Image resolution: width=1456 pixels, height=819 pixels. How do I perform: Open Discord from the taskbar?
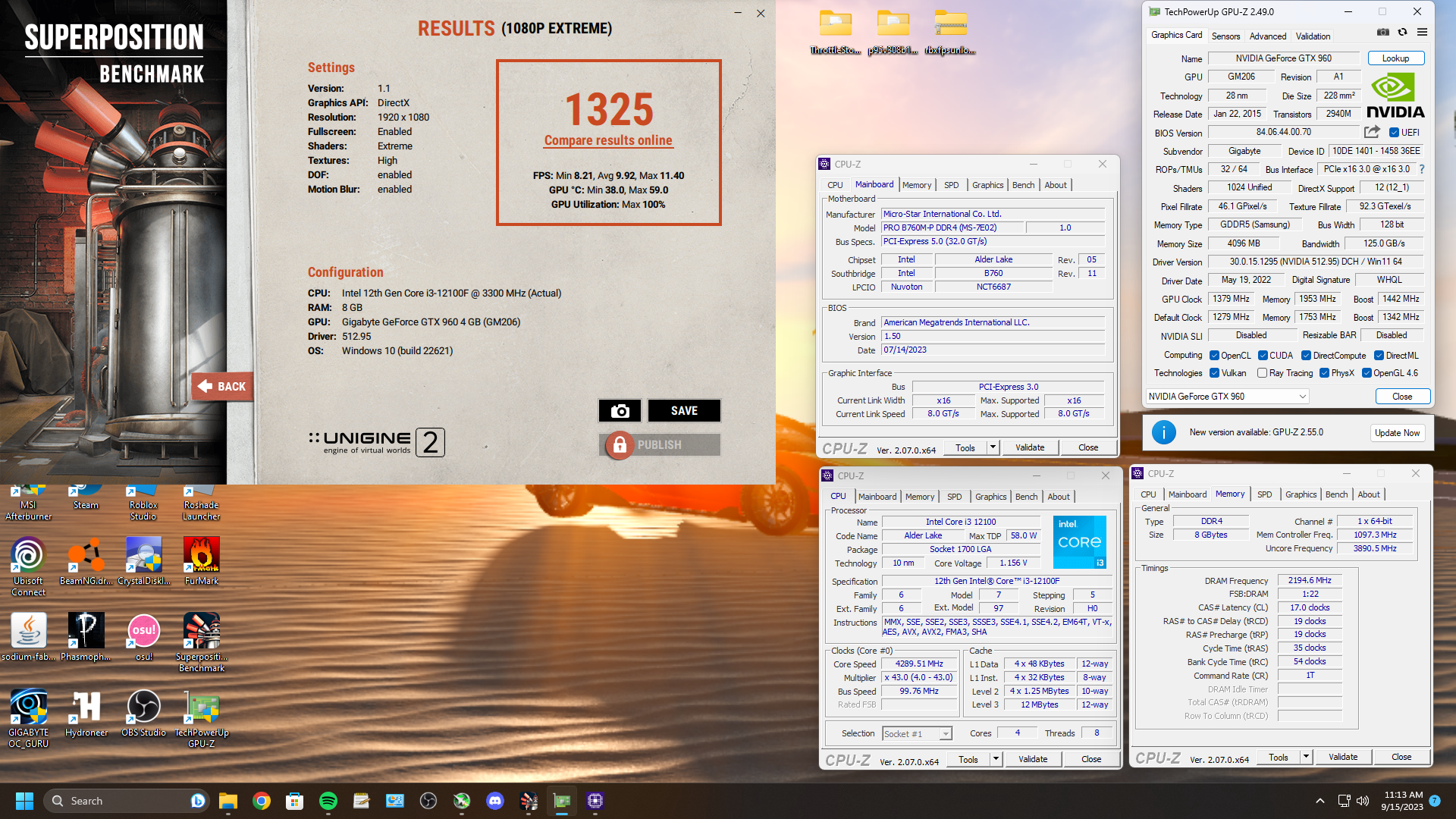pos(495,801)
